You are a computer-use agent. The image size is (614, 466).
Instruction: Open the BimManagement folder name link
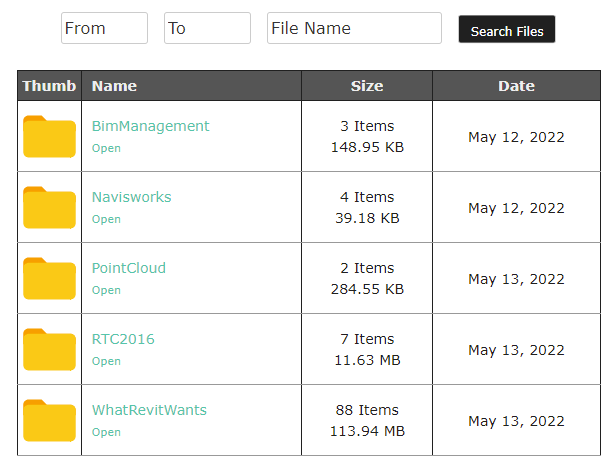[x=150, y=126]
